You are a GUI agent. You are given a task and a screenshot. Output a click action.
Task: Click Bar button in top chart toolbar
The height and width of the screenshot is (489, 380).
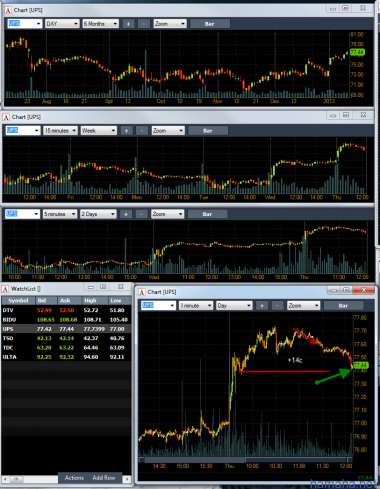pos(210,24)
